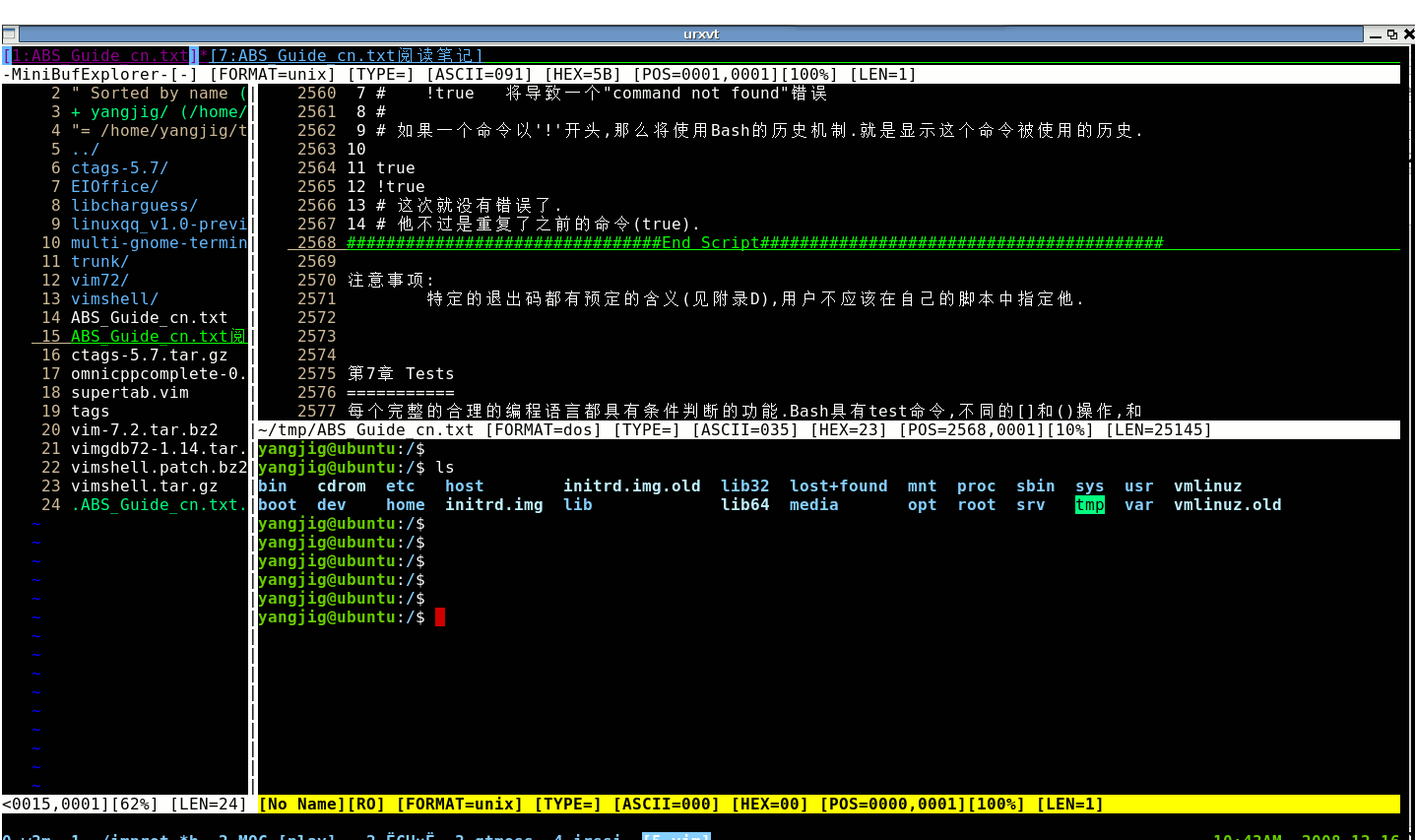Click the "Sorted by name" header line
This screenshot has width=1415, height=840.
[x=149, y=93]
